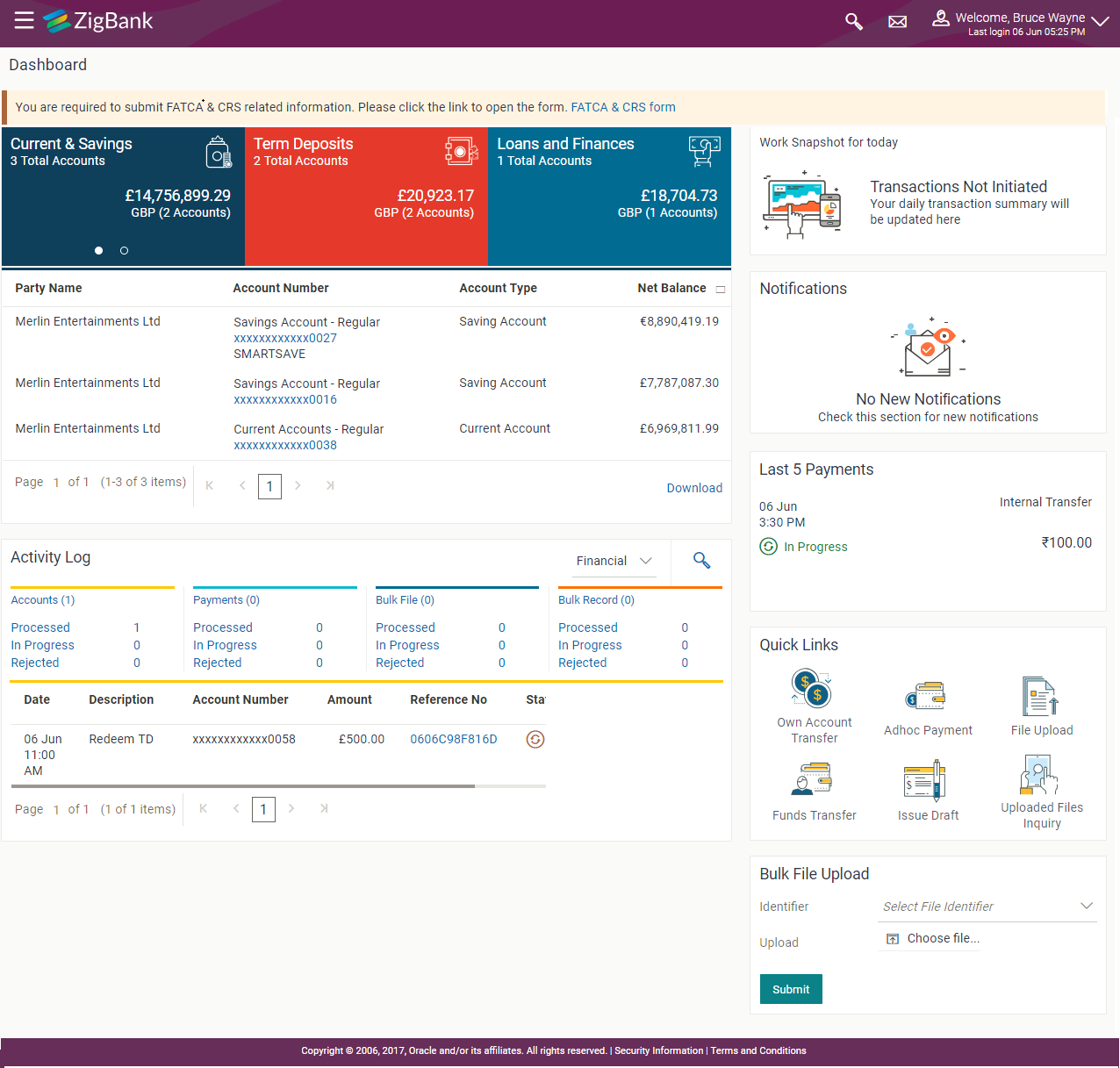Click the Submit button for Bulk File Upload

tap(790, 989)
